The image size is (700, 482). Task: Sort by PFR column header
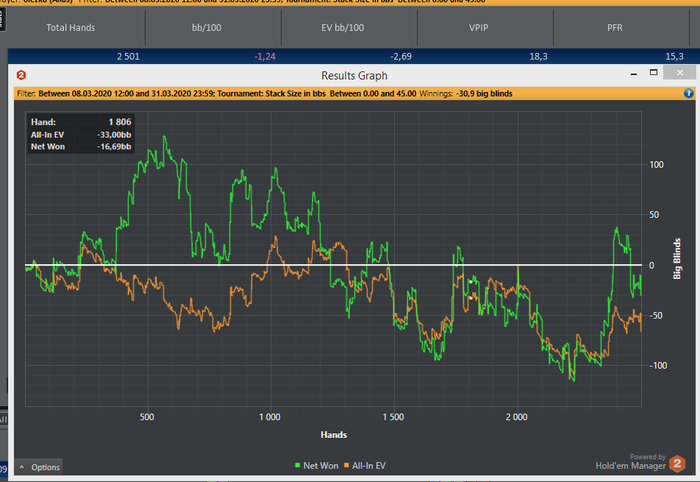(615, 28)
